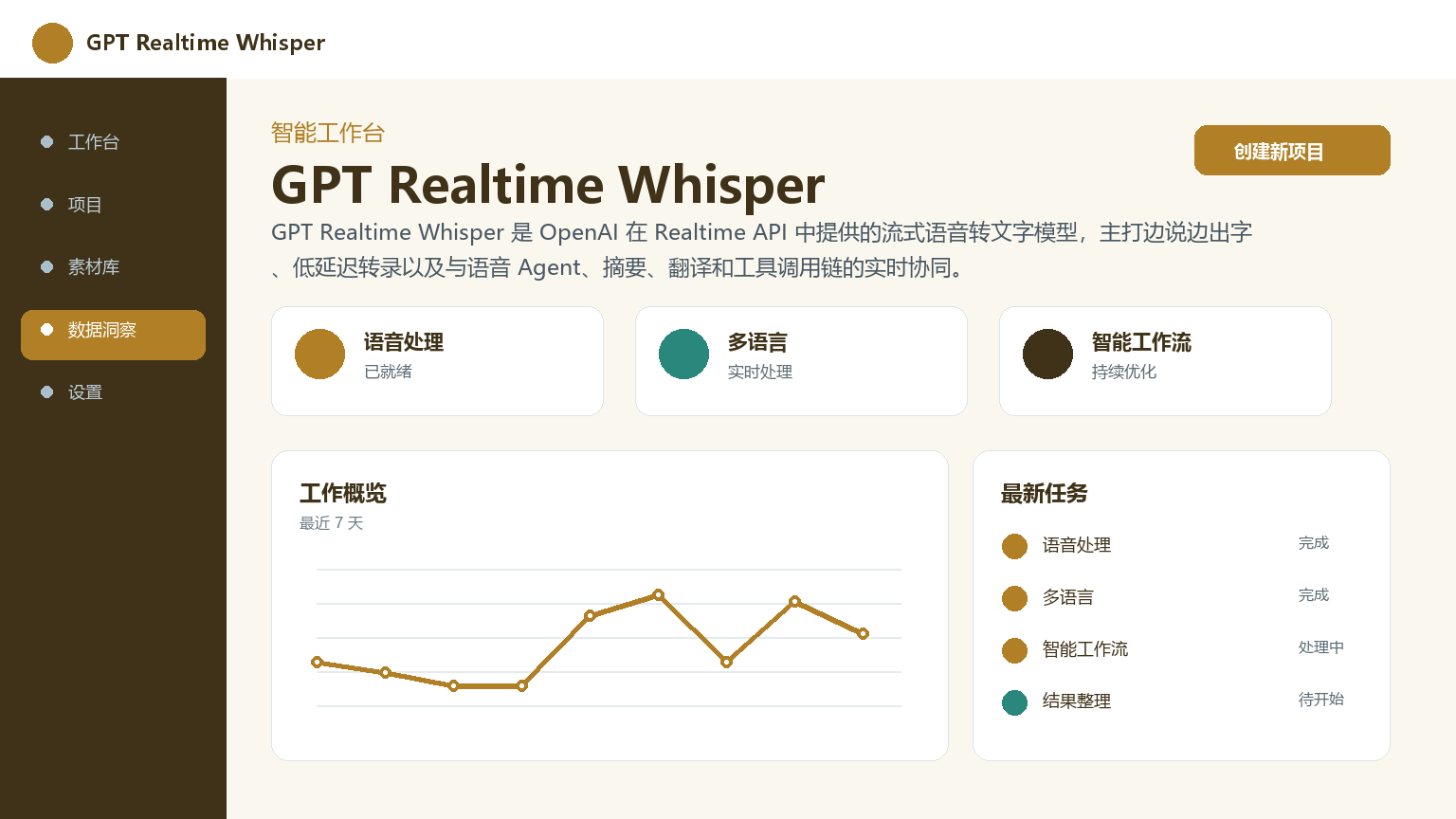Open 设置 in the sidebar

[113, 392]
